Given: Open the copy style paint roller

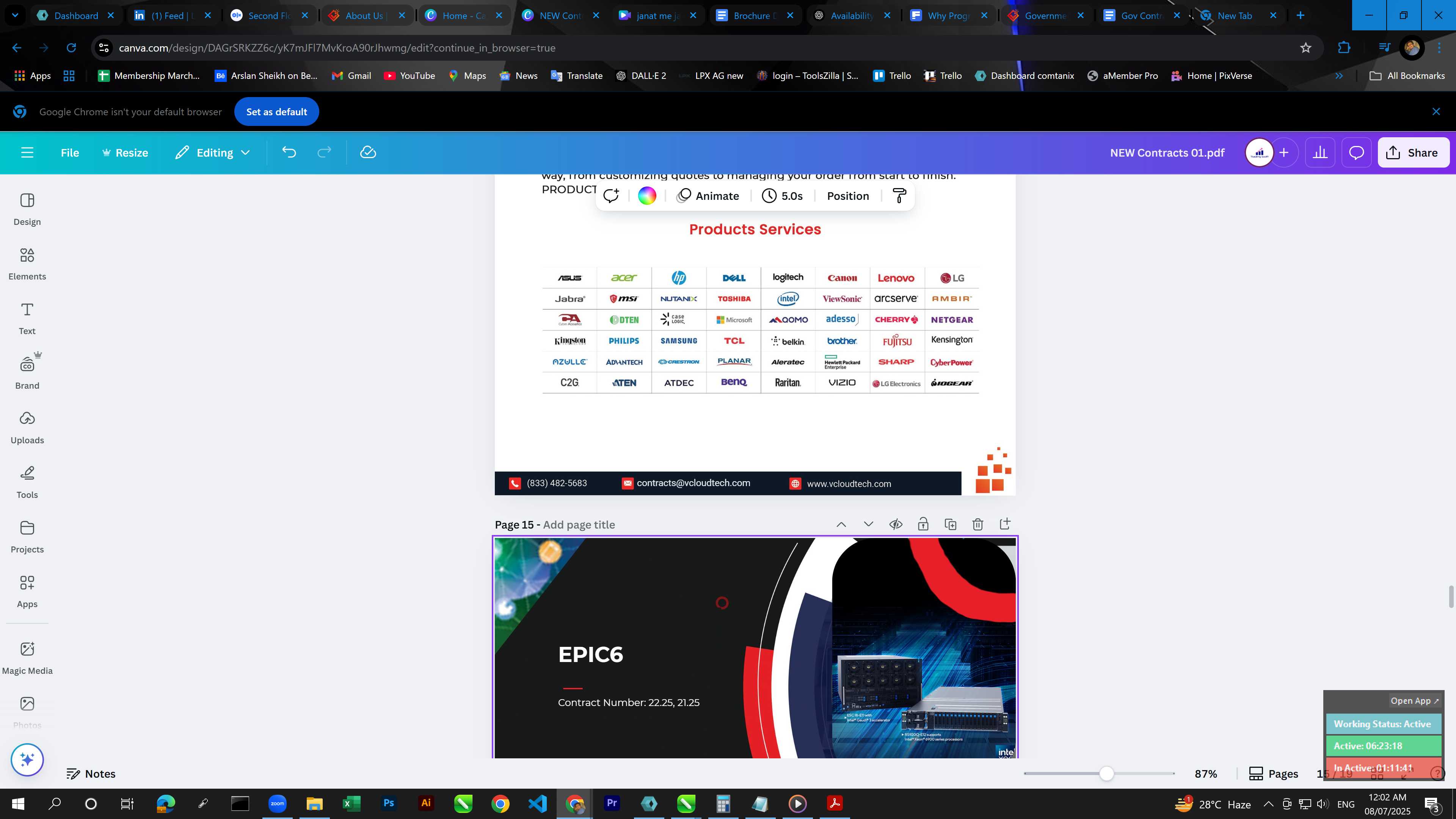Looking at the screenshot, I should [x=899, y=196].
